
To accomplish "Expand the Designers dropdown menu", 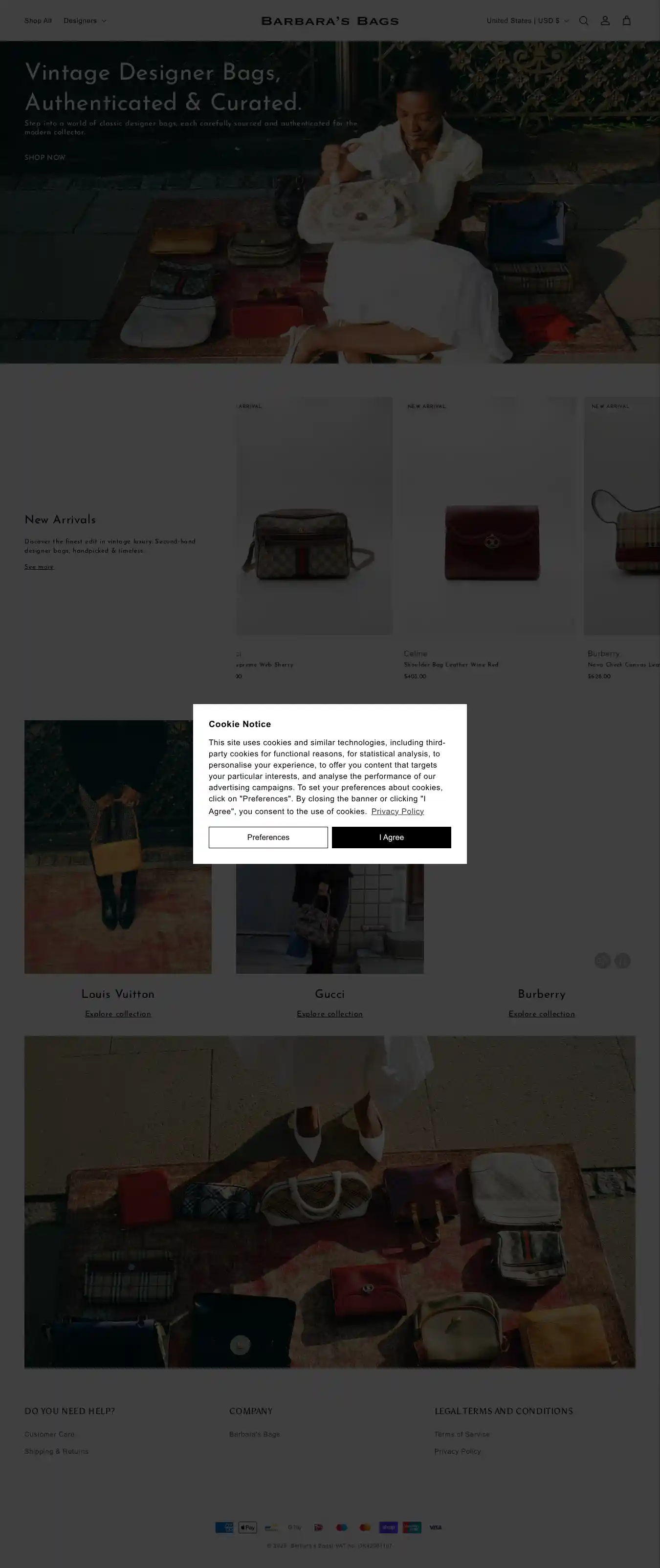I will (x=85, y=21).
